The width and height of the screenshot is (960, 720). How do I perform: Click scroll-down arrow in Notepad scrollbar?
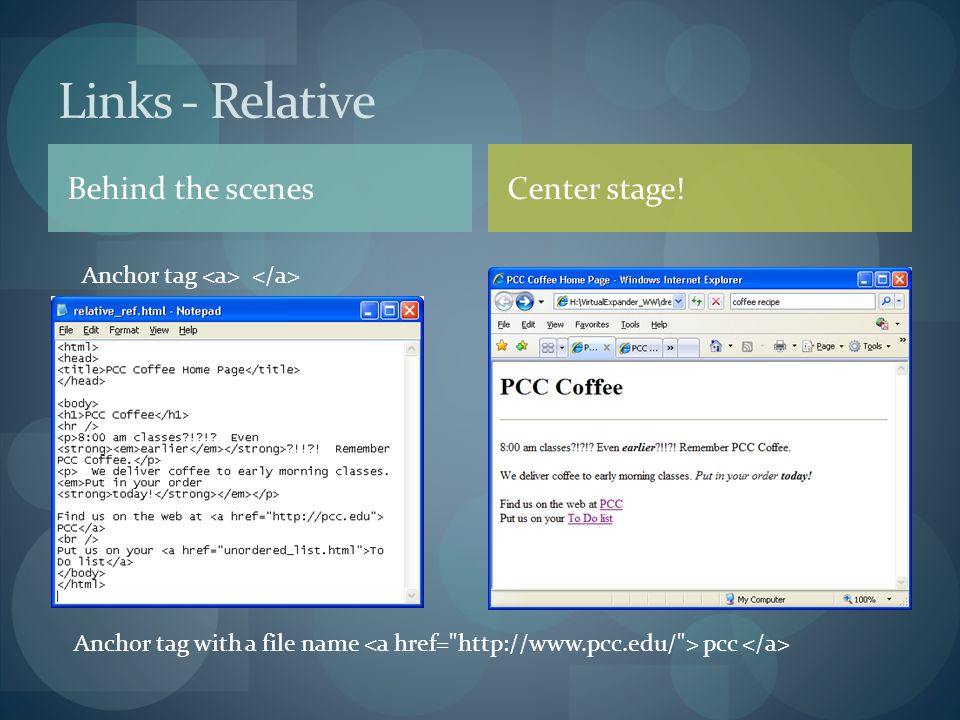411,595
